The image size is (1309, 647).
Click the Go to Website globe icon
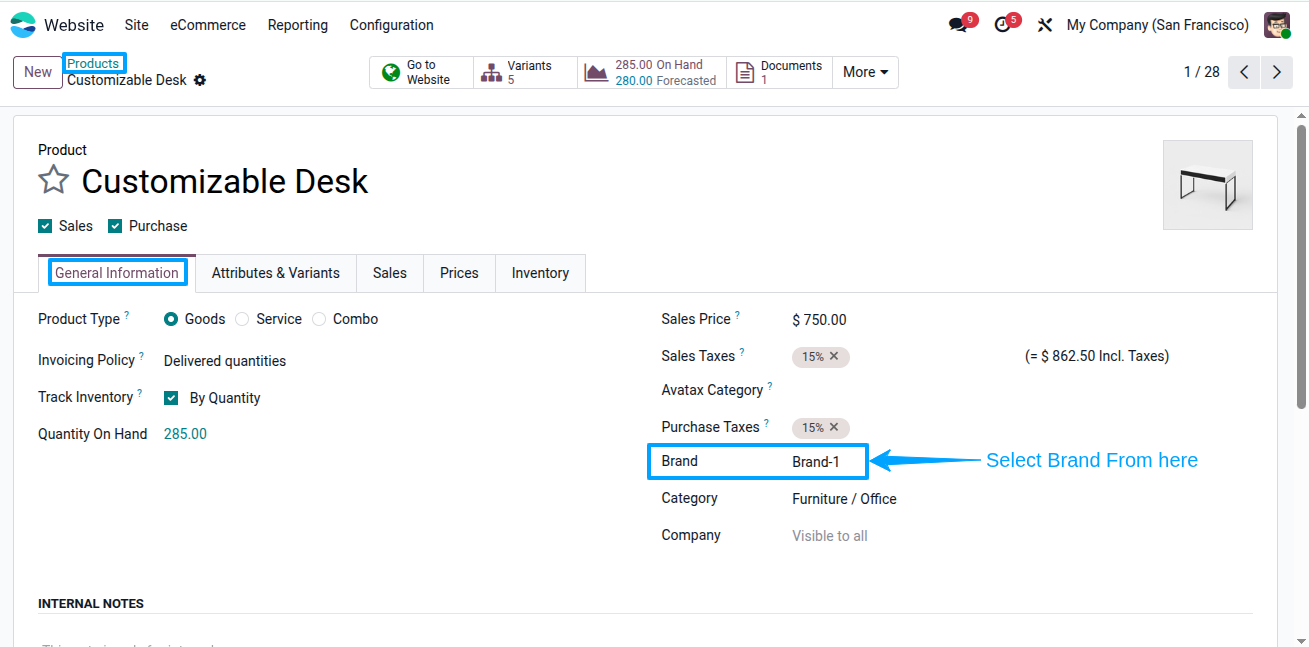click(391, 72)
